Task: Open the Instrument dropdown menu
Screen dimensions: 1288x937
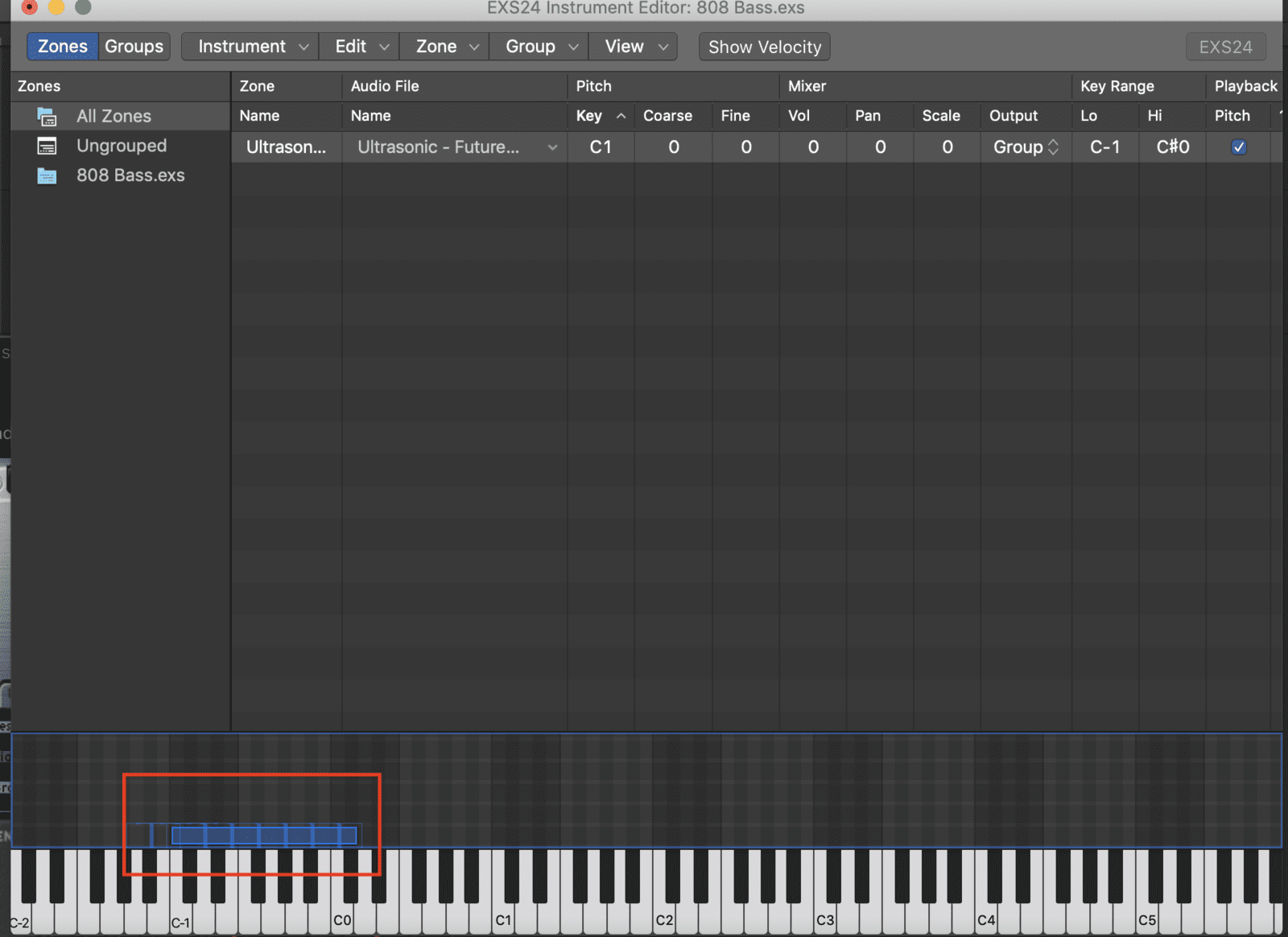Action: [251, 47]
